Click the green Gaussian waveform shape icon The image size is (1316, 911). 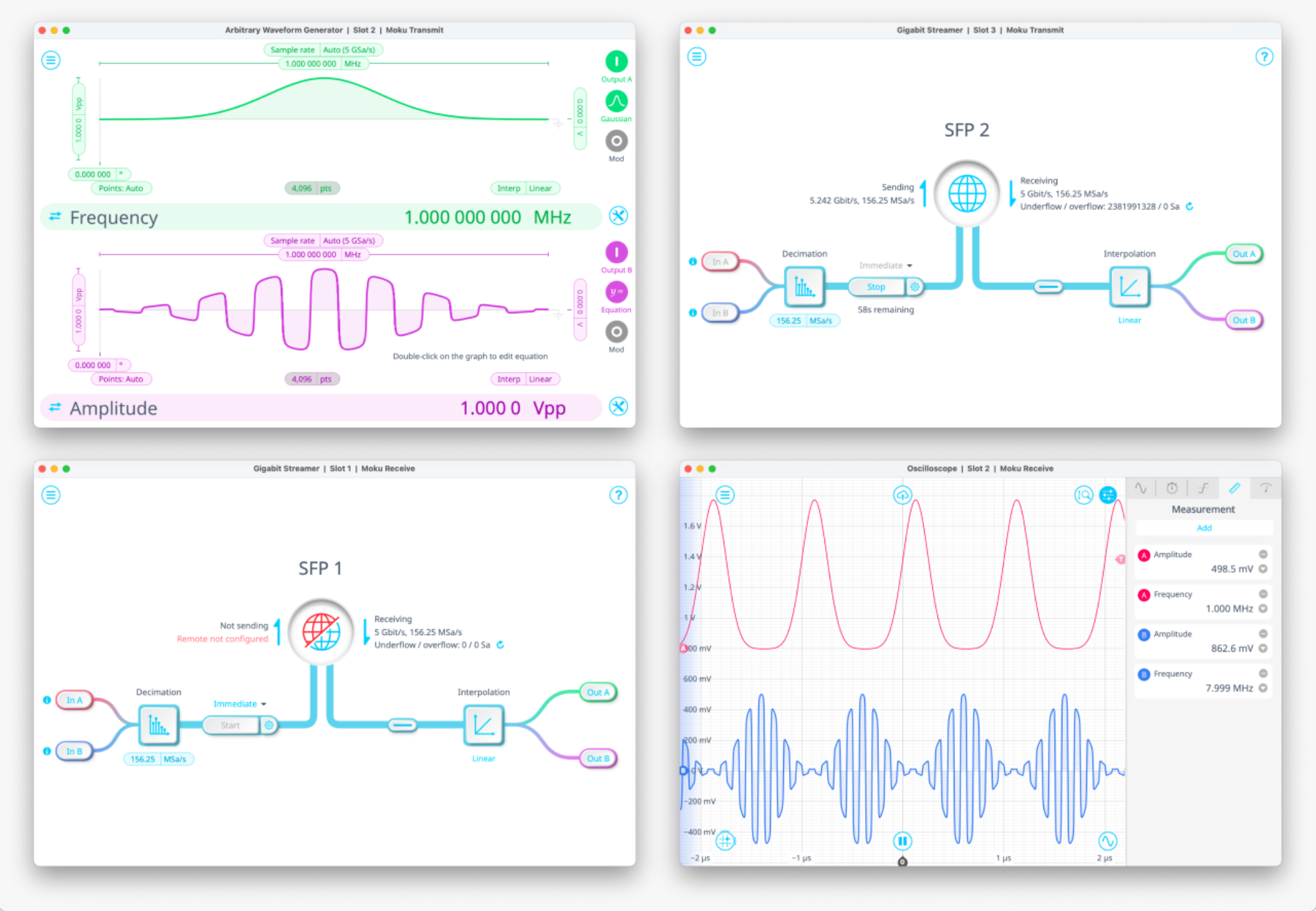pyautogui.click(x=616, y=102)
